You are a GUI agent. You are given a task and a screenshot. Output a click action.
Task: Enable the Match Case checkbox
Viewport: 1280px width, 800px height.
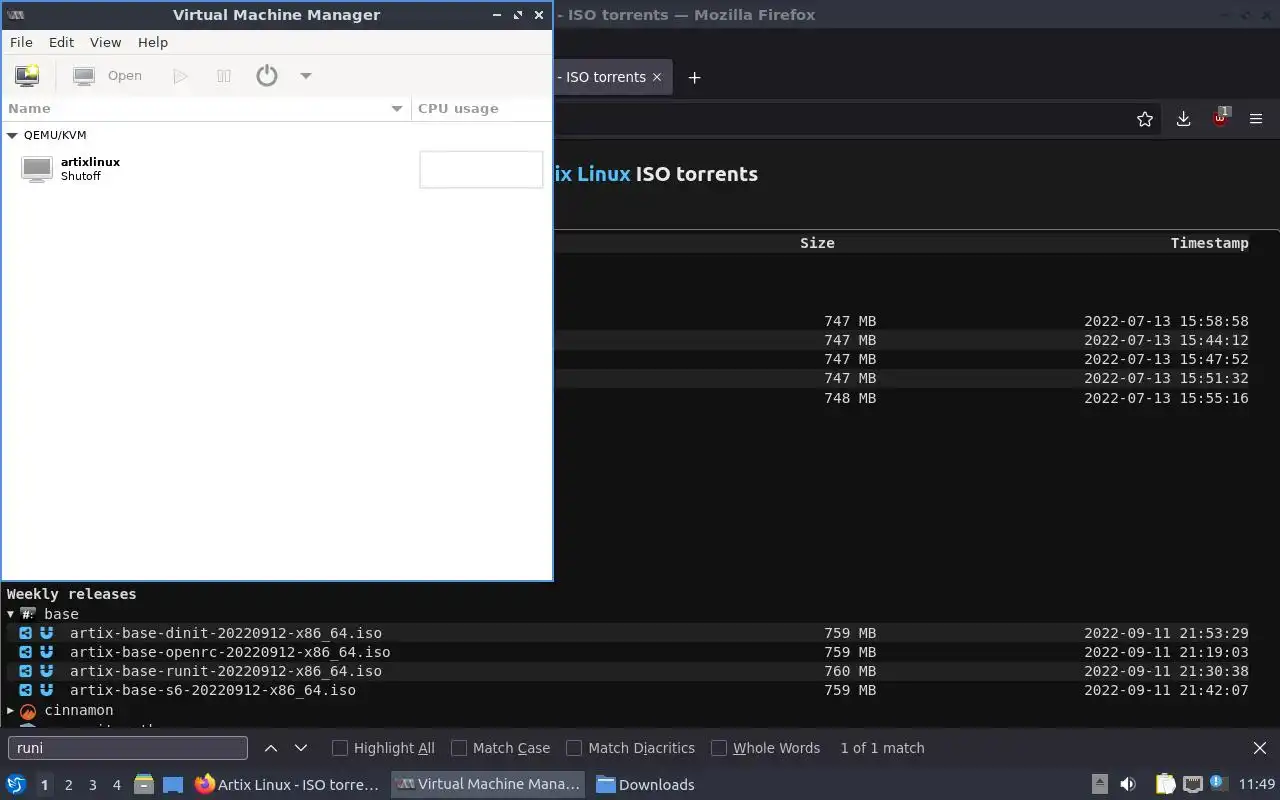[x=459, y=748]
